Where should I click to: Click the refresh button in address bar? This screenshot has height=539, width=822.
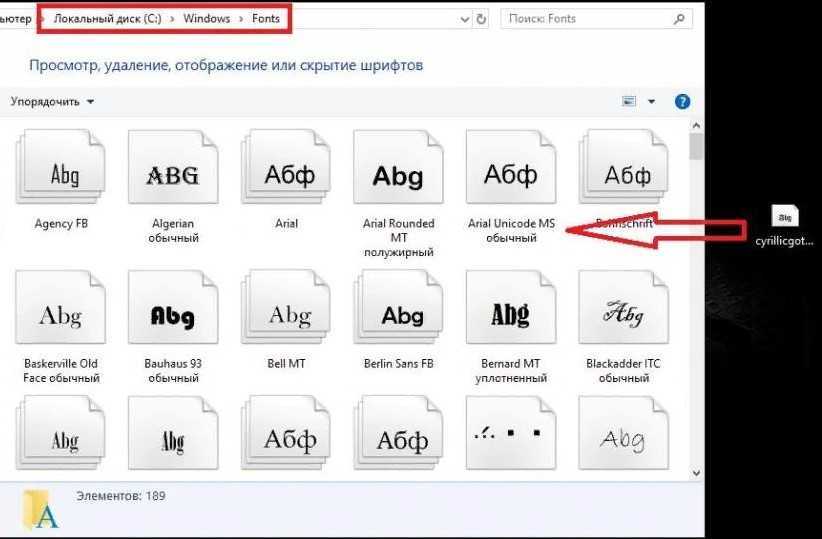click(482, 19)
